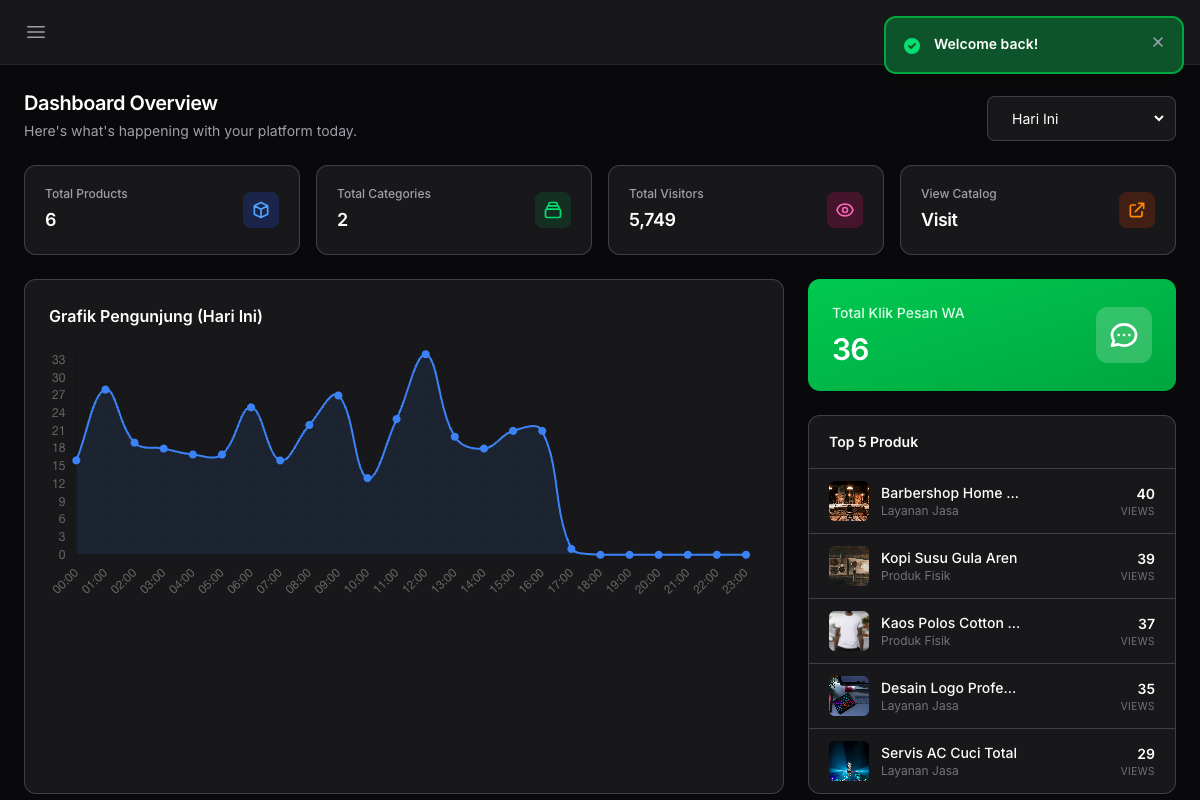
Task: Dismiss the Welcome back notification
Action: pyautogui.click(x=1158, y=42)
